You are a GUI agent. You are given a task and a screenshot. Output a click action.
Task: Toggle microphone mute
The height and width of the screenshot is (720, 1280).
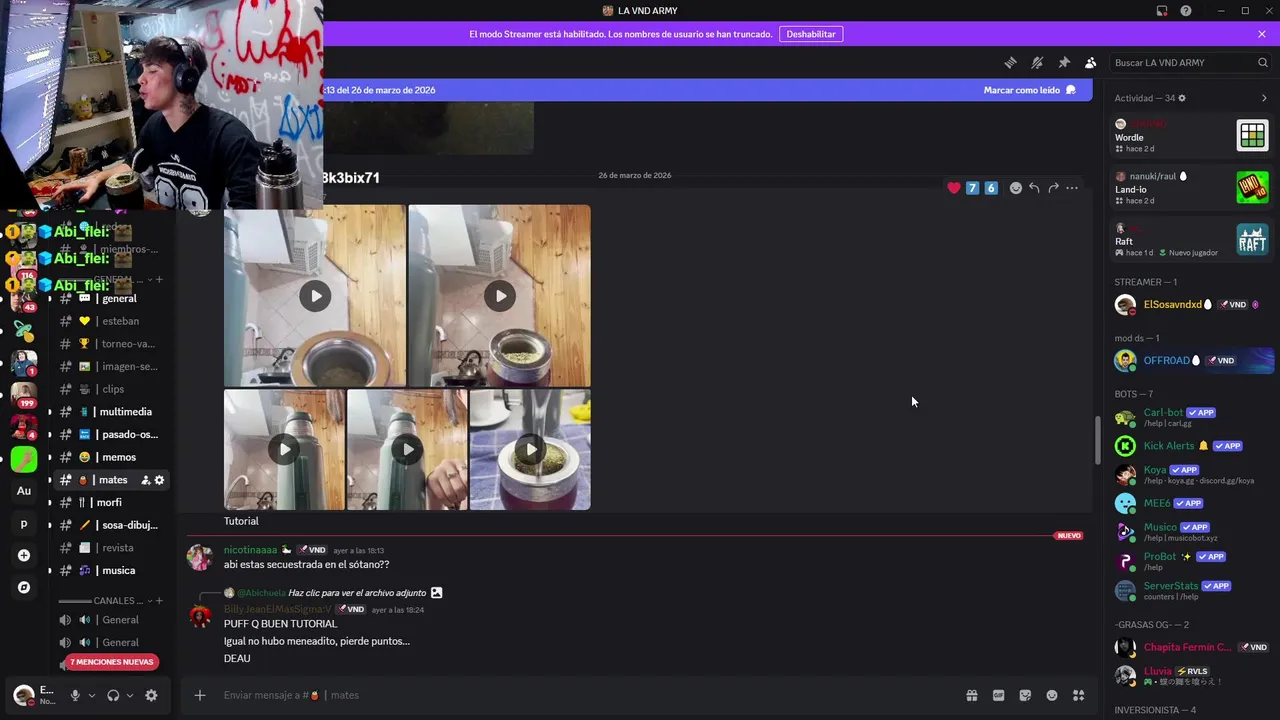pyautogui.click(x=75, y=695)
